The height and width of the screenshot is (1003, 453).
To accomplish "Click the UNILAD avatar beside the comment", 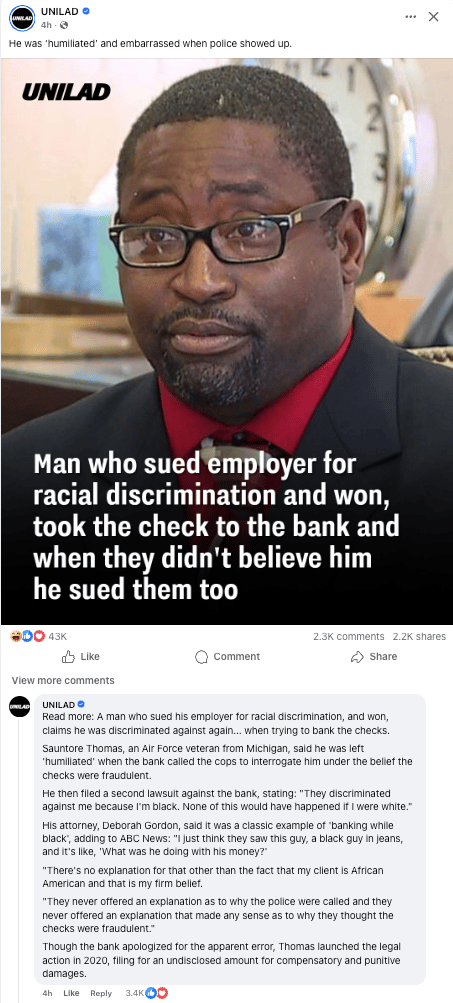I will pos(19,706).
